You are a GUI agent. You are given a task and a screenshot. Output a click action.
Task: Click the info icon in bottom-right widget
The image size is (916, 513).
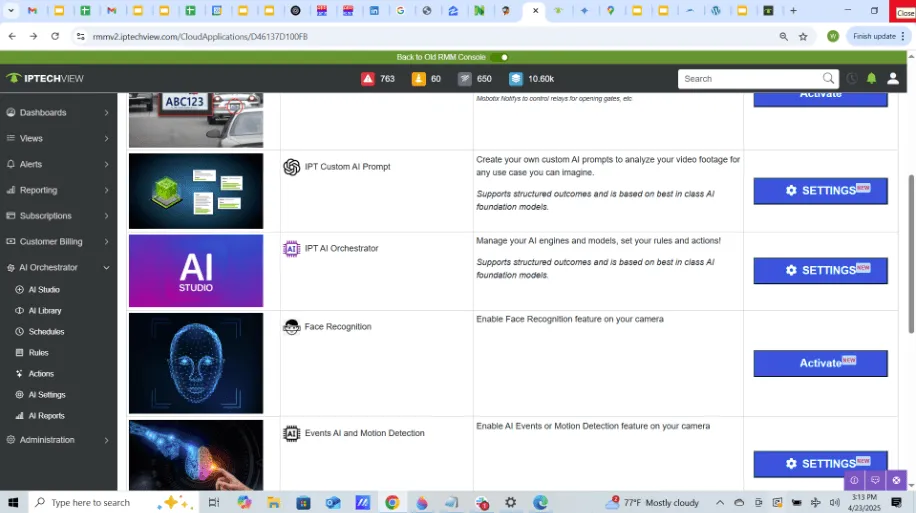pyautogui.click(x=854, y=480)
